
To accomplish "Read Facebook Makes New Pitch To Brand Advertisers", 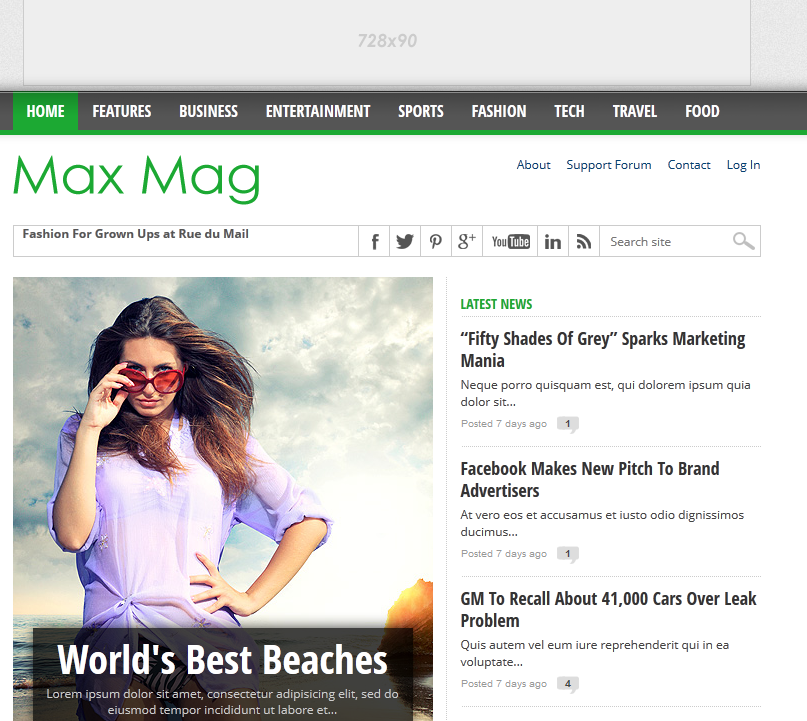I will tap(590, 480).
